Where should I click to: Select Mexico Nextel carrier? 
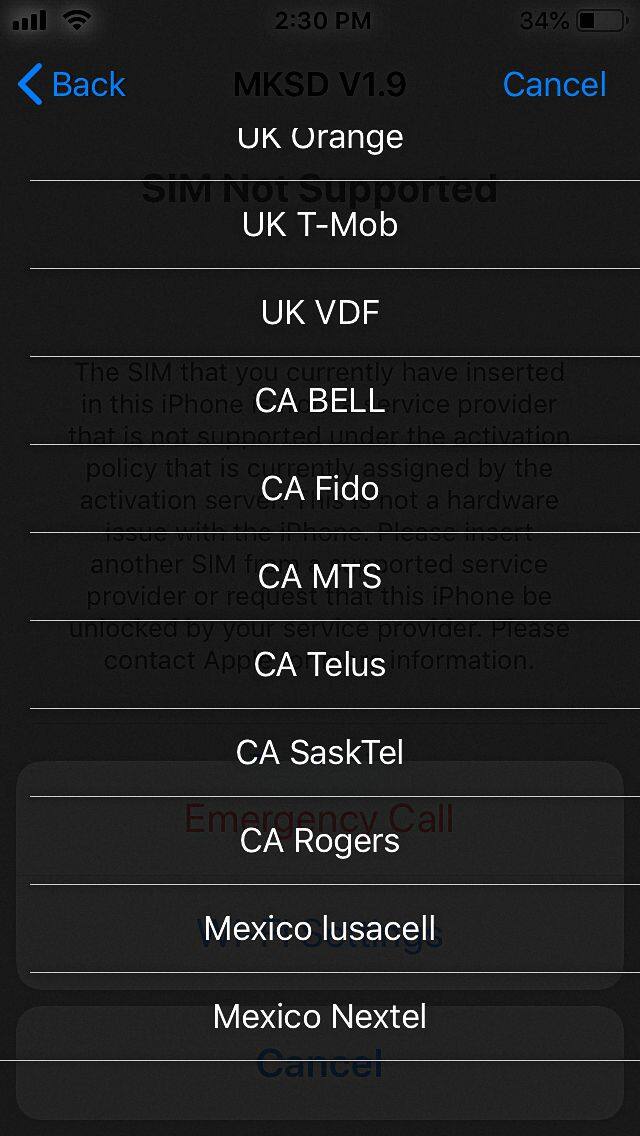click(x=320, y=1017)
